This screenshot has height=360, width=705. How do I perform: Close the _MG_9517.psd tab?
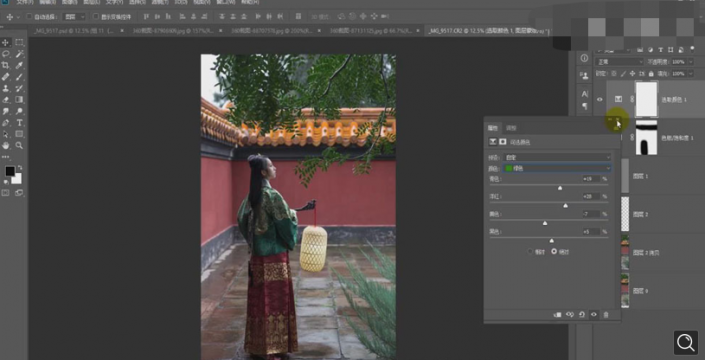122,31
